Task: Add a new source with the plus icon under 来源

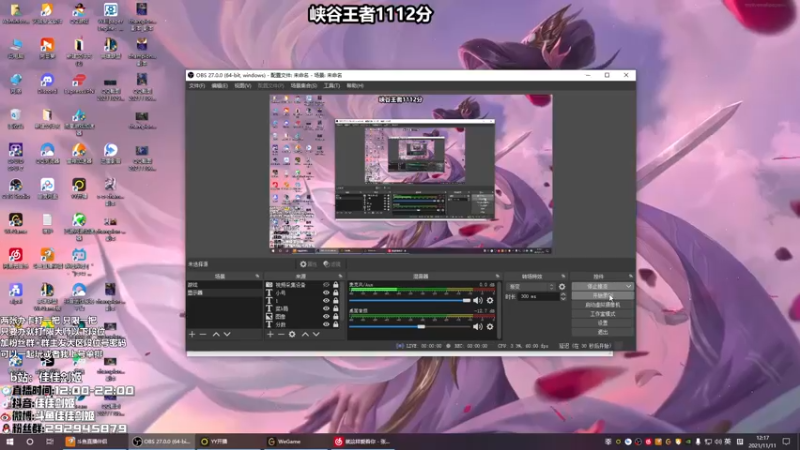Action: (x=270, y=335)
